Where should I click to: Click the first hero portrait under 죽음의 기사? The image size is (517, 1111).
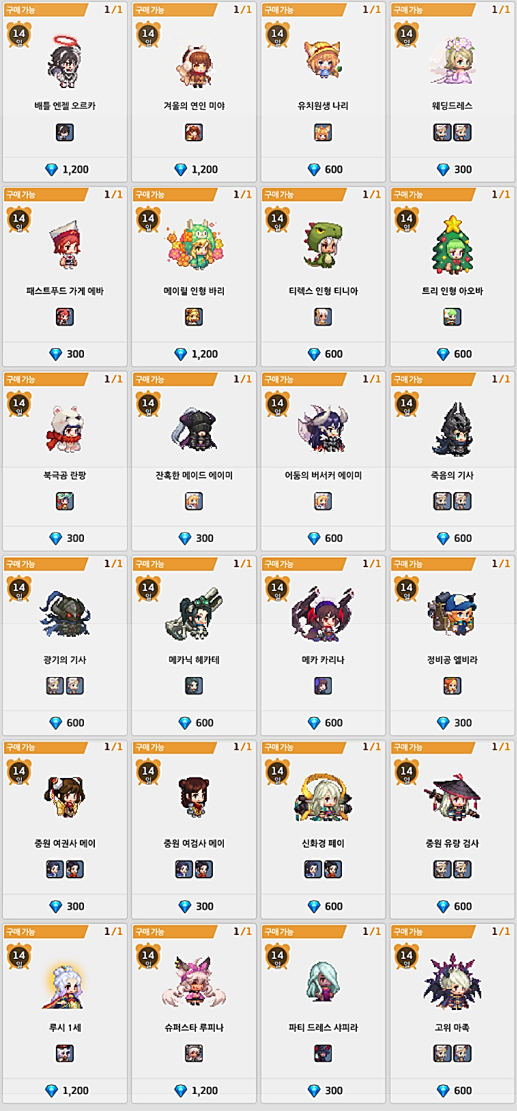(x=443, y=501)
